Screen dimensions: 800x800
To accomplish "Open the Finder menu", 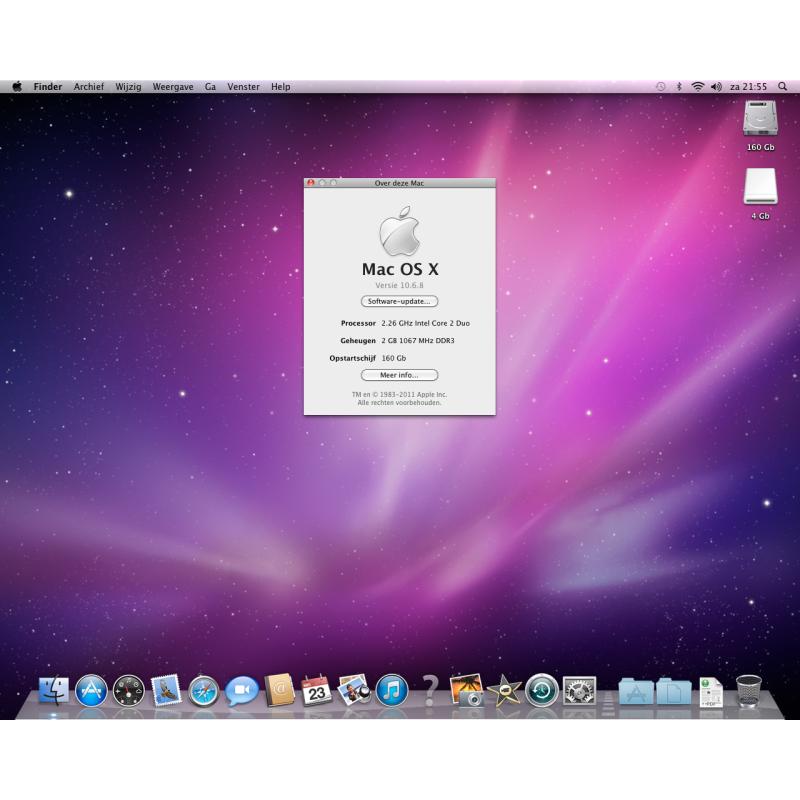I will (x=48, y=87).
